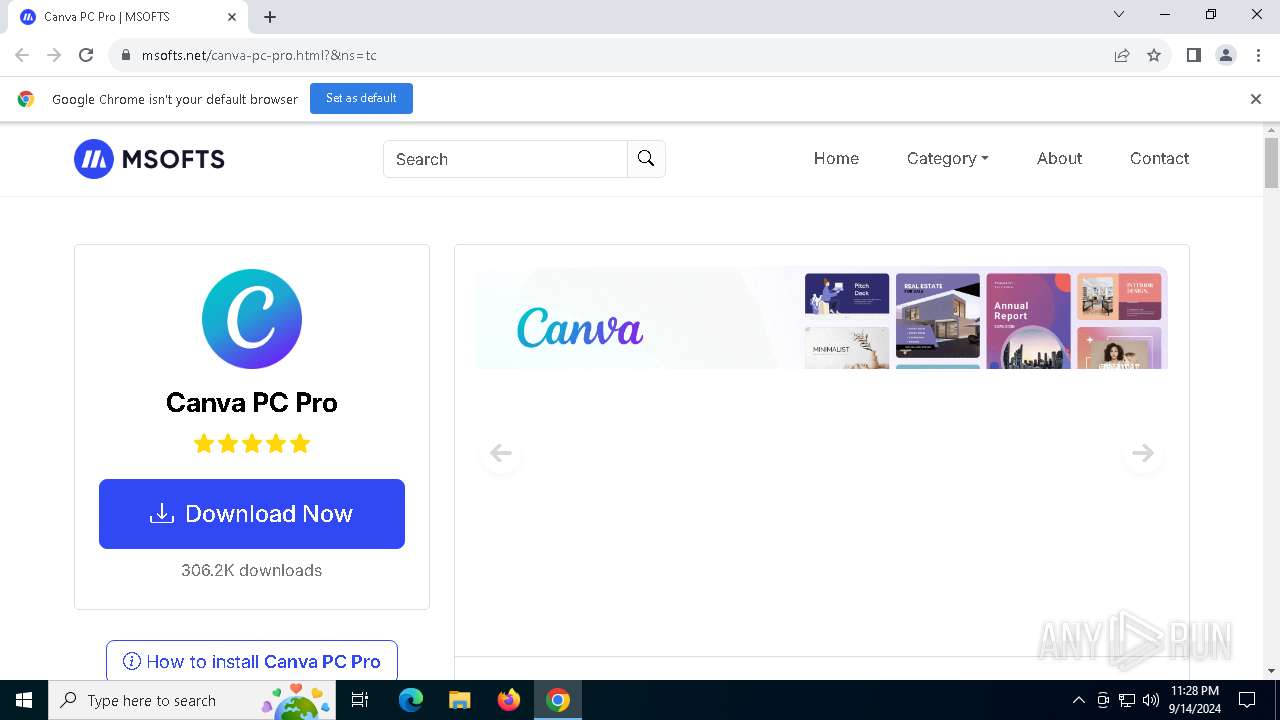
Task: Click the address bar URL
Action: (259, 55)
